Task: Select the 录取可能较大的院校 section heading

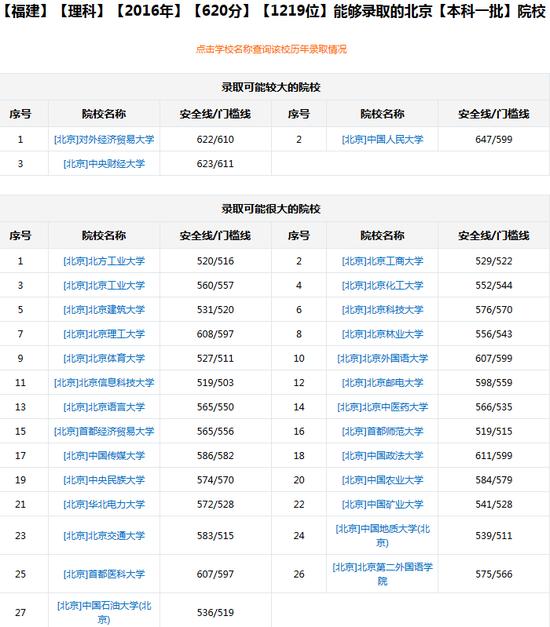Action: (x=271, y=87)
